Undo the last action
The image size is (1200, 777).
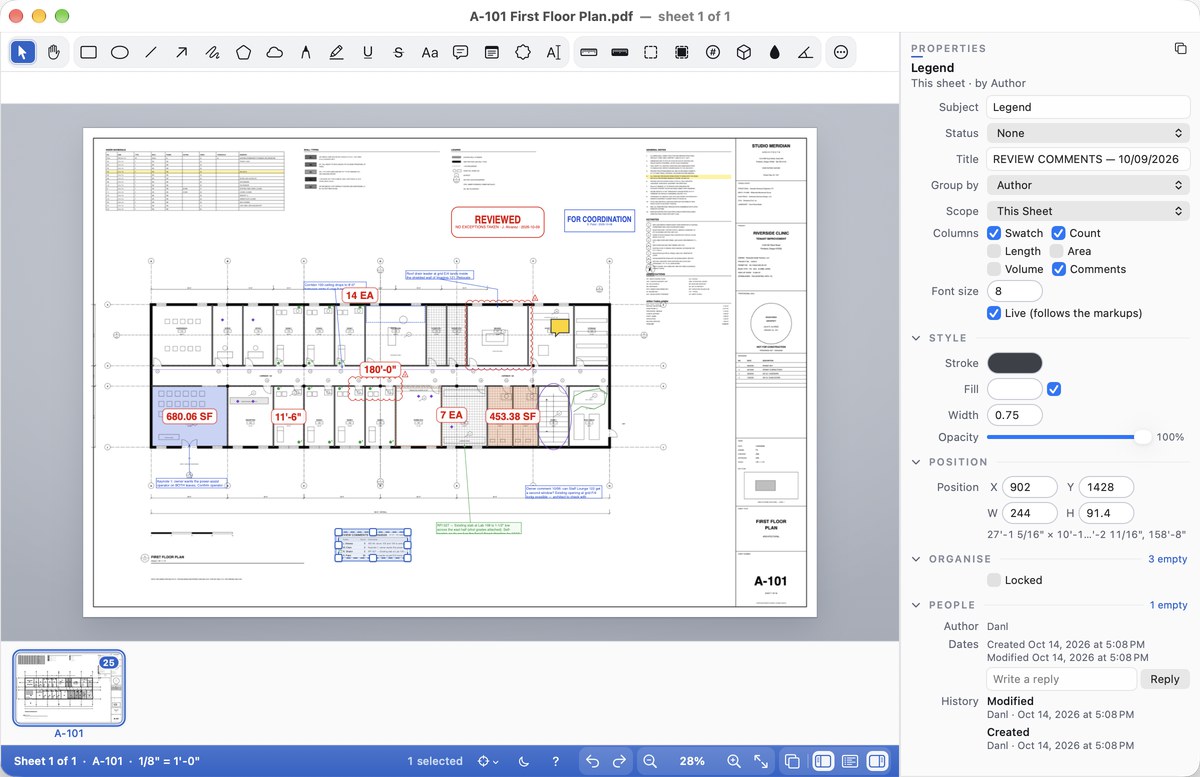tap(592, 761)
